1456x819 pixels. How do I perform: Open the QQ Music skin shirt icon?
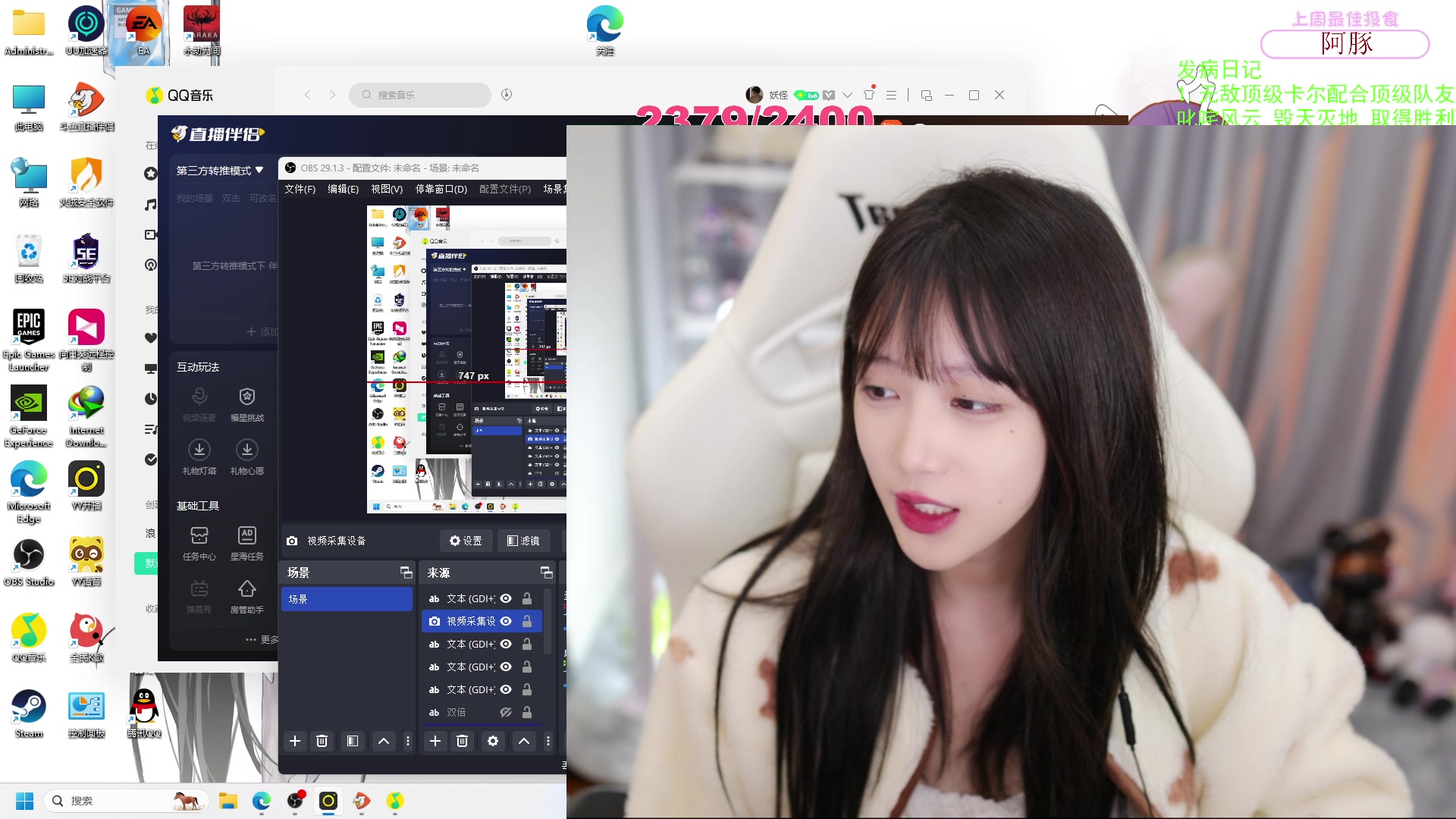[x=870, y=94]
